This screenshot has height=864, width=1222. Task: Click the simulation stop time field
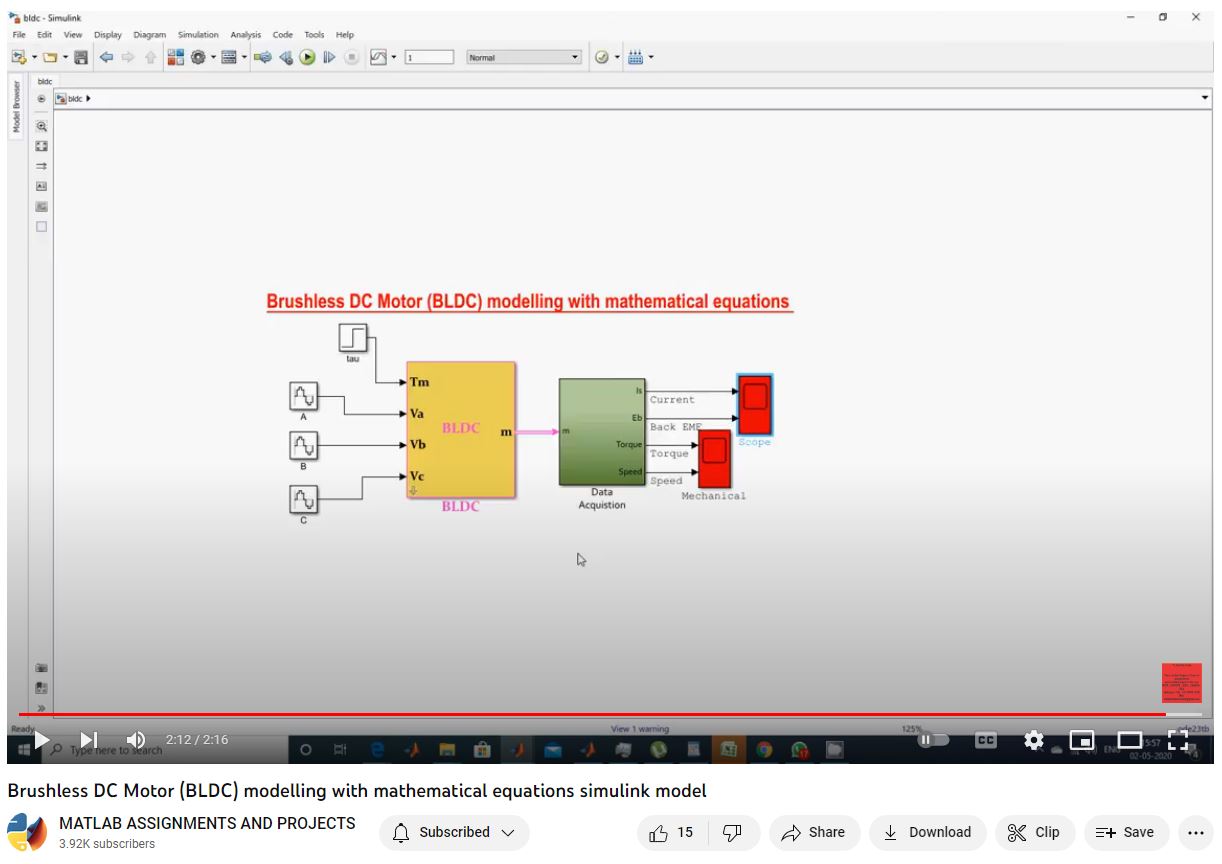429,58
